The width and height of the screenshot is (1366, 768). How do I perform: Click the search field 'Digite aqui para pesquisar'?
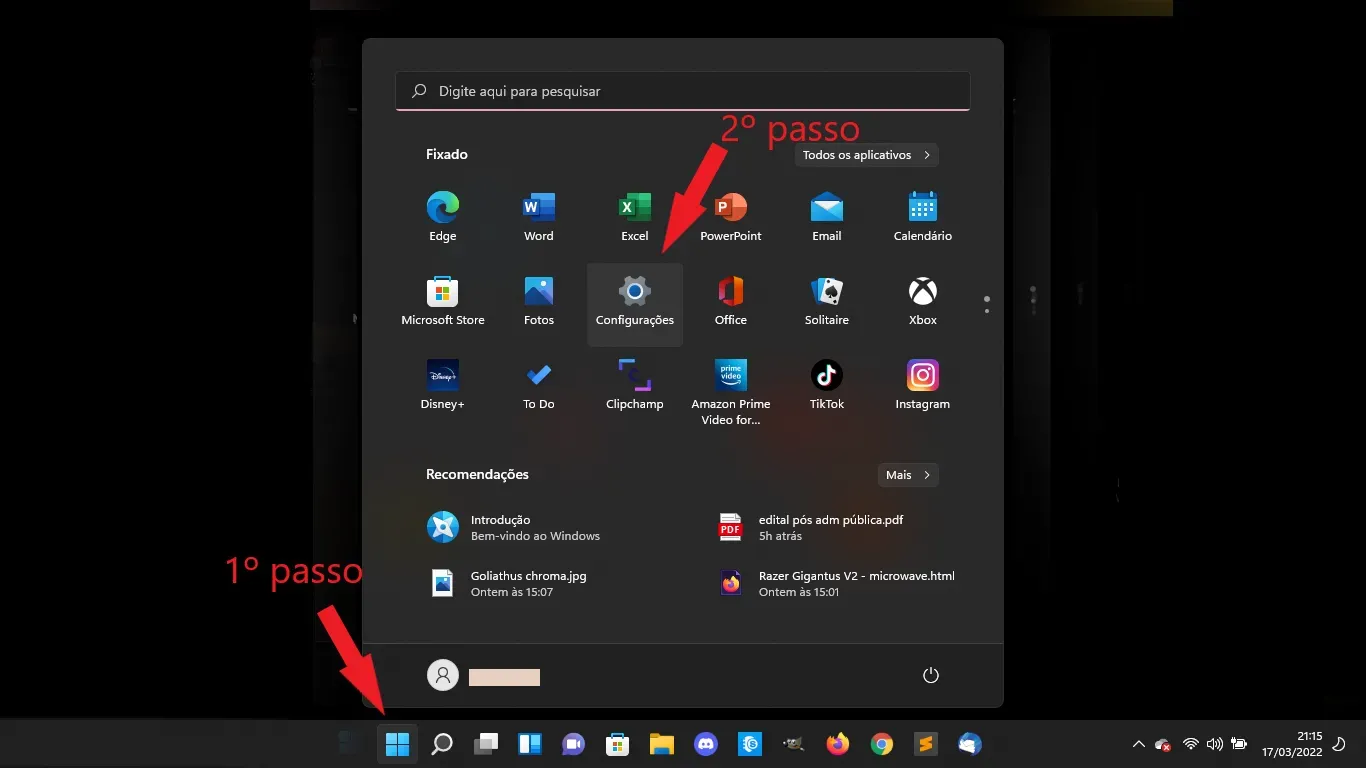(x=683, y=91)
